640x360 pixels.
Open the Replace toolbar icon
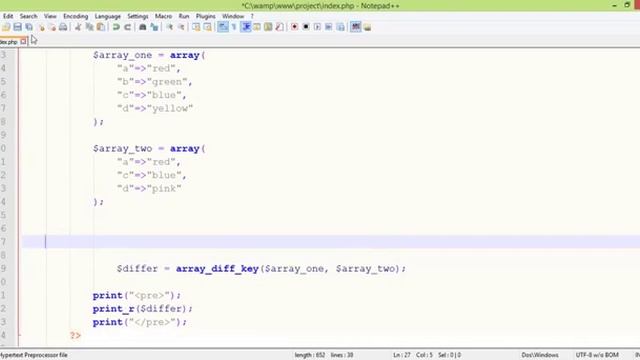(x=154, y=27)
